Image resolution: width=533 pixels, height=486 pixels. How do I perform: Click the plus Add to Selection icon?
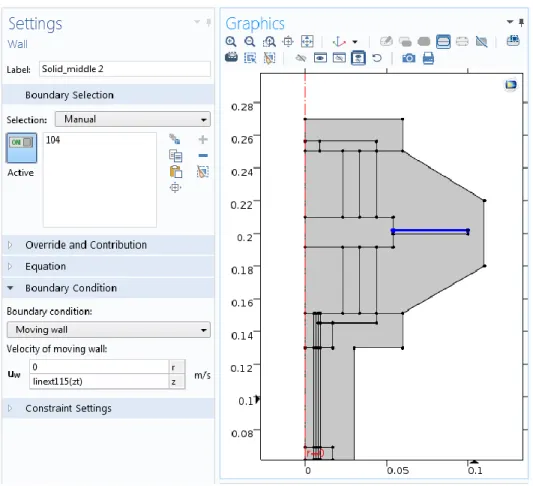pos(203,139)
